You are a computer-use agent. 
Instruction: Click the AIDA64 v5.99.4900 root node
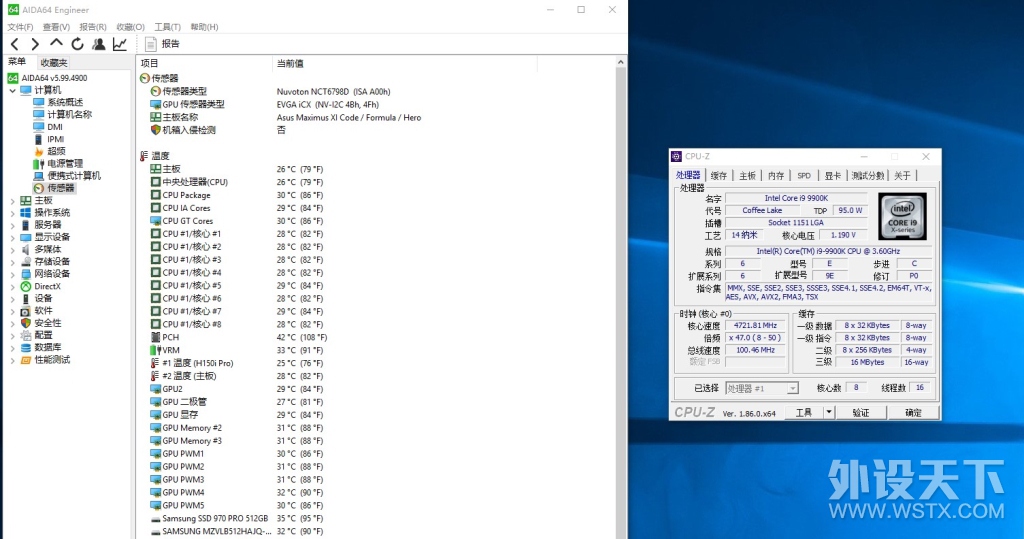[x=54, y=78]
